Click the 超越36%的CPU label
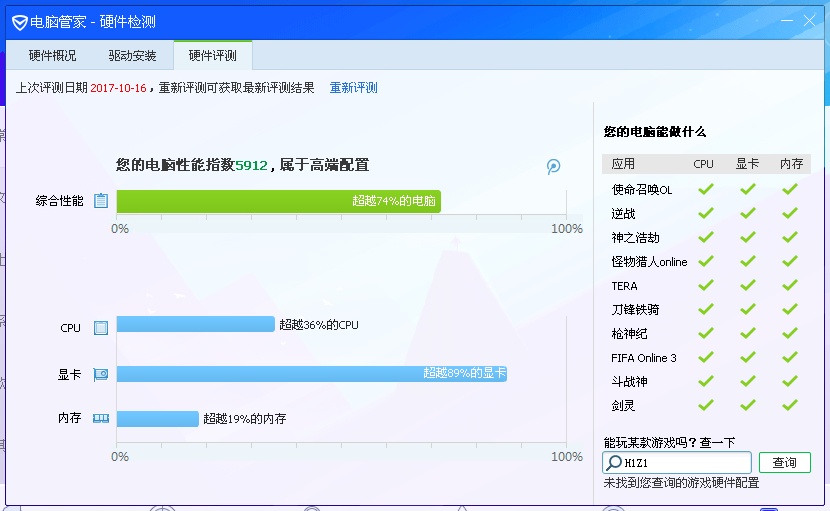Screen dimensions: 830x511 (x=319, y=325)
